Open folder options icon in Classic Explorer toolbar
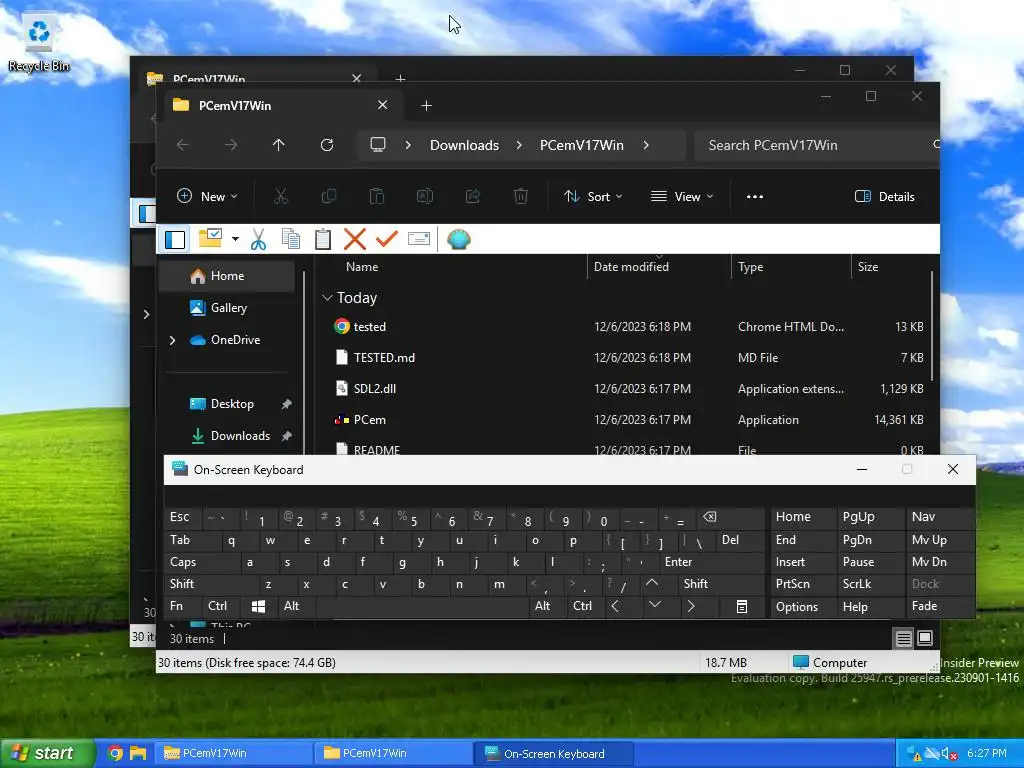 tap(210, 239)
